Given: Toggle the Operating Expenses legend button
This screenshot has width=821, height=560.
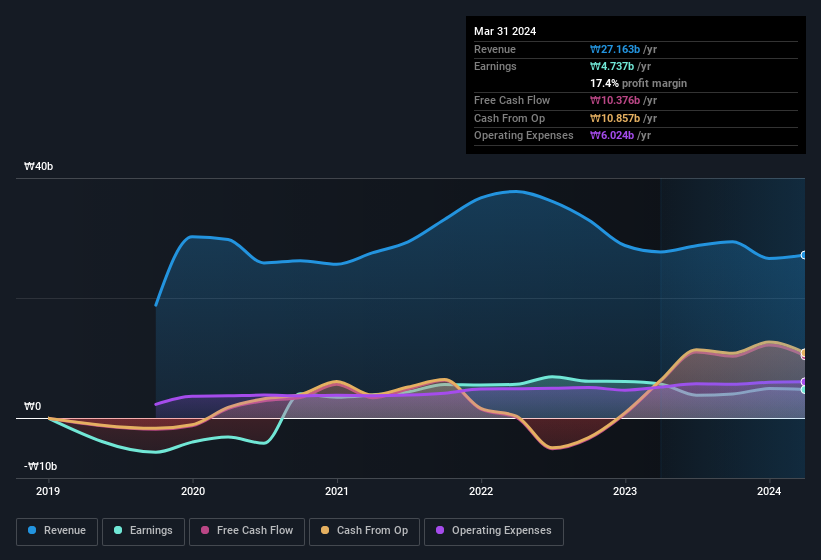Looking at the screenshot, I should 494,531.
